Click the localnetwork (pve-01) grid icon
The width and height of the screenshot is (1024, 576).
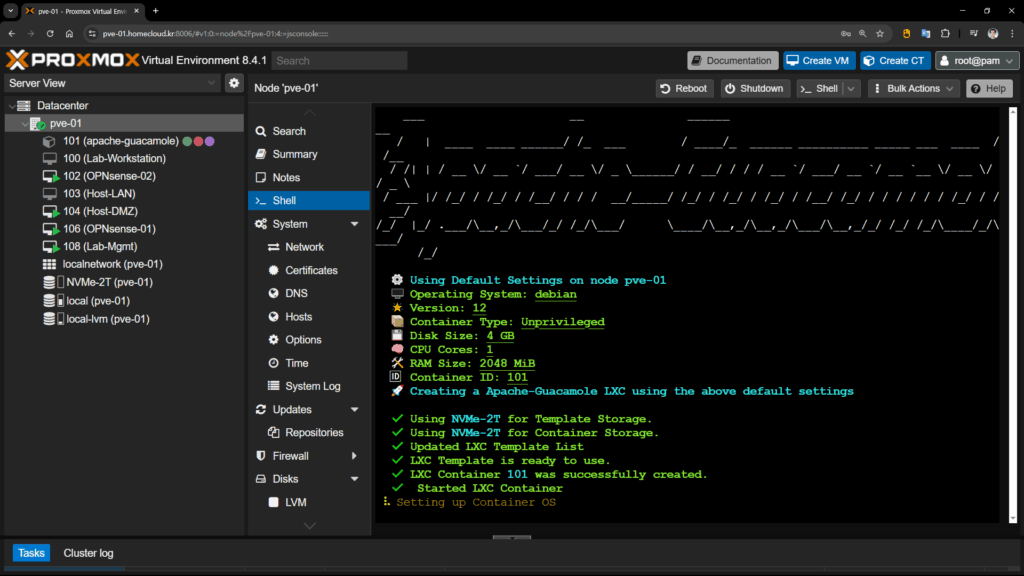click(49, 264)
